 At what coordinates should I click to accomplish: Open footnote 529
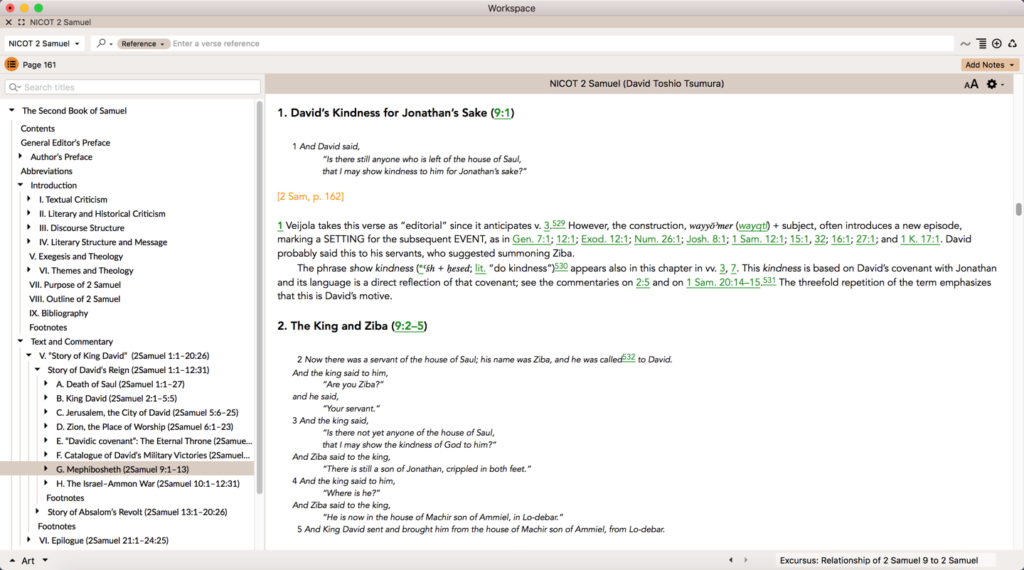(x=558, y=223)
